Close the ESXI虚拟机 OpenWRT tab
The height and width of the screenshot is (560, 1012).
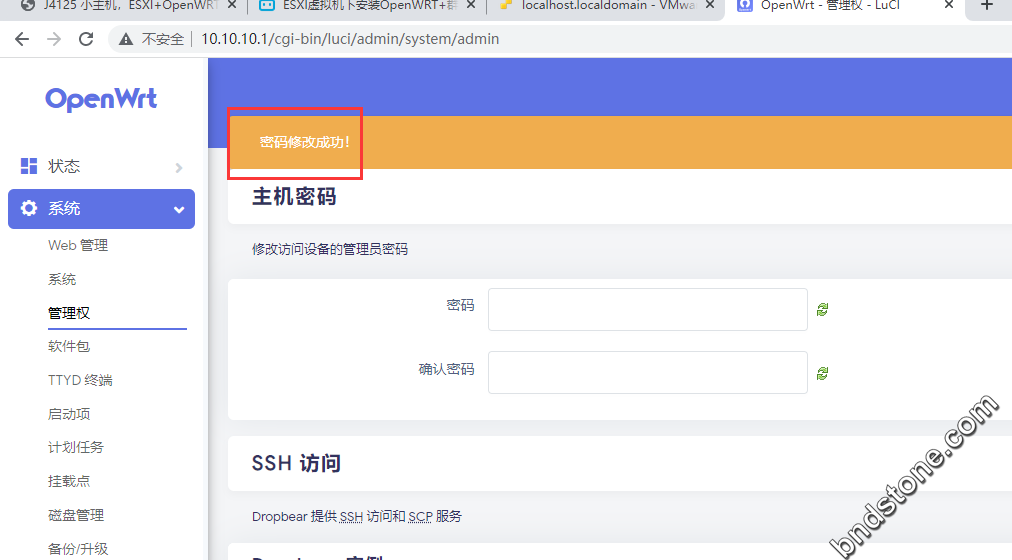[x=471, y=5]
